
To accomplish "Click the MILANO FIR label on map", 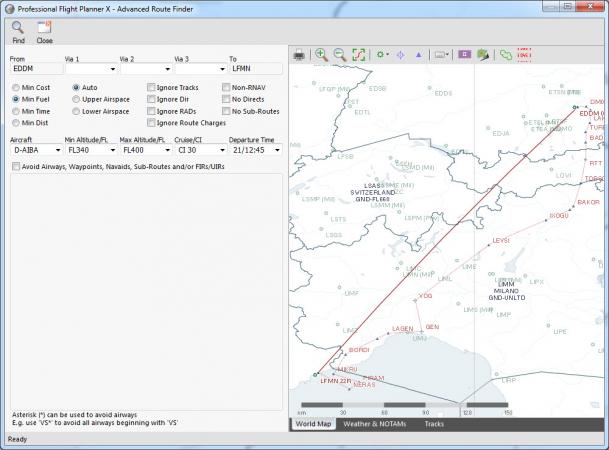I will pos(506,291).
